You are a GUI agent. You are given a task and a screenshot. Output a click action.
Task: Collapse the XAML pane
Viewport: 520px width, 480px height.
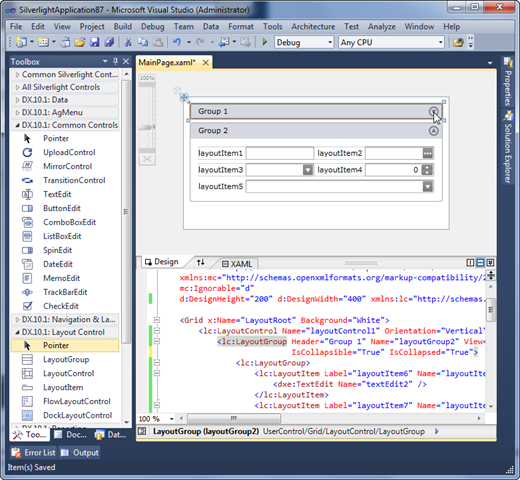pos(490,263)
